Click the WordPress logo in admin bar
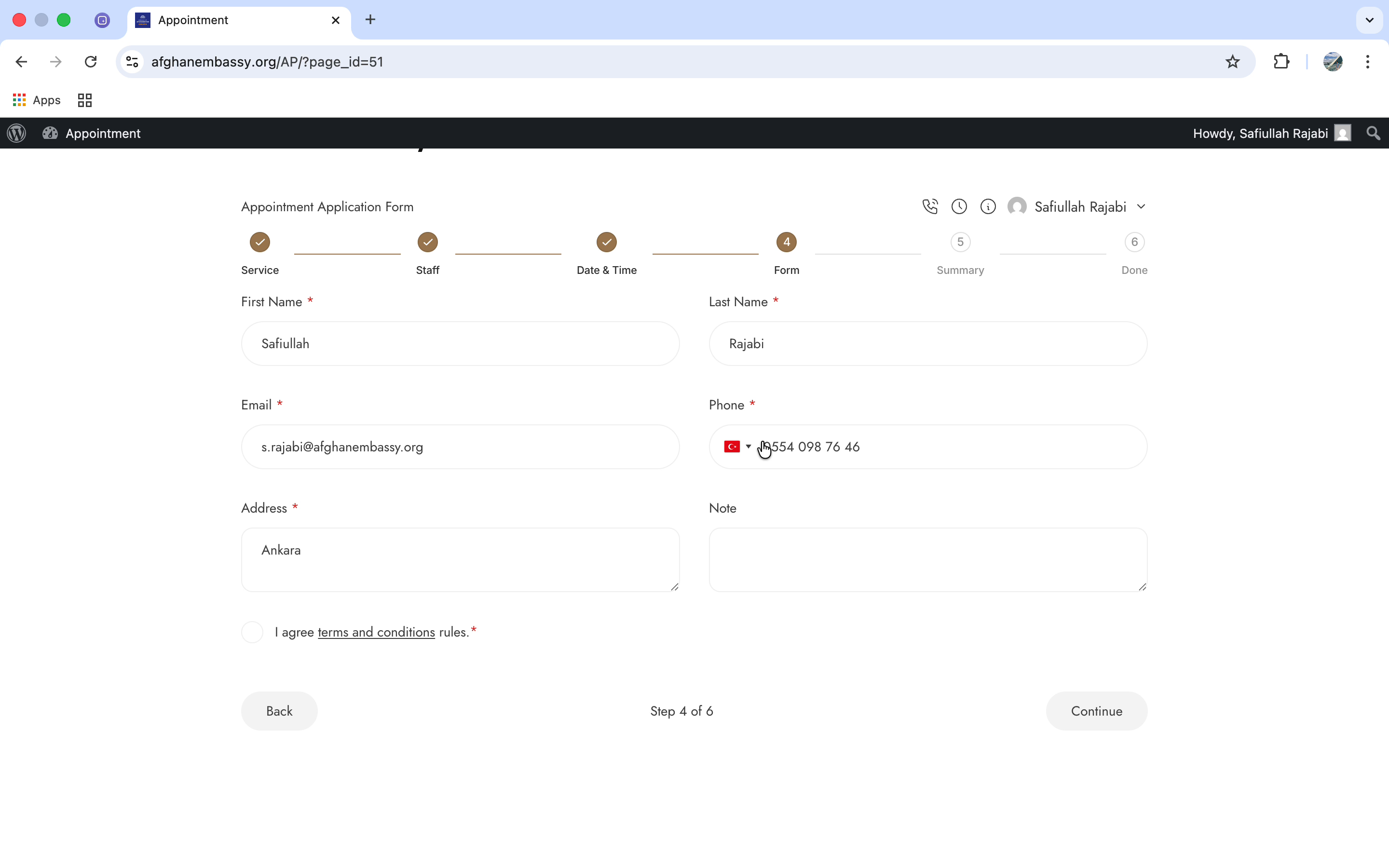 [16, 133]
